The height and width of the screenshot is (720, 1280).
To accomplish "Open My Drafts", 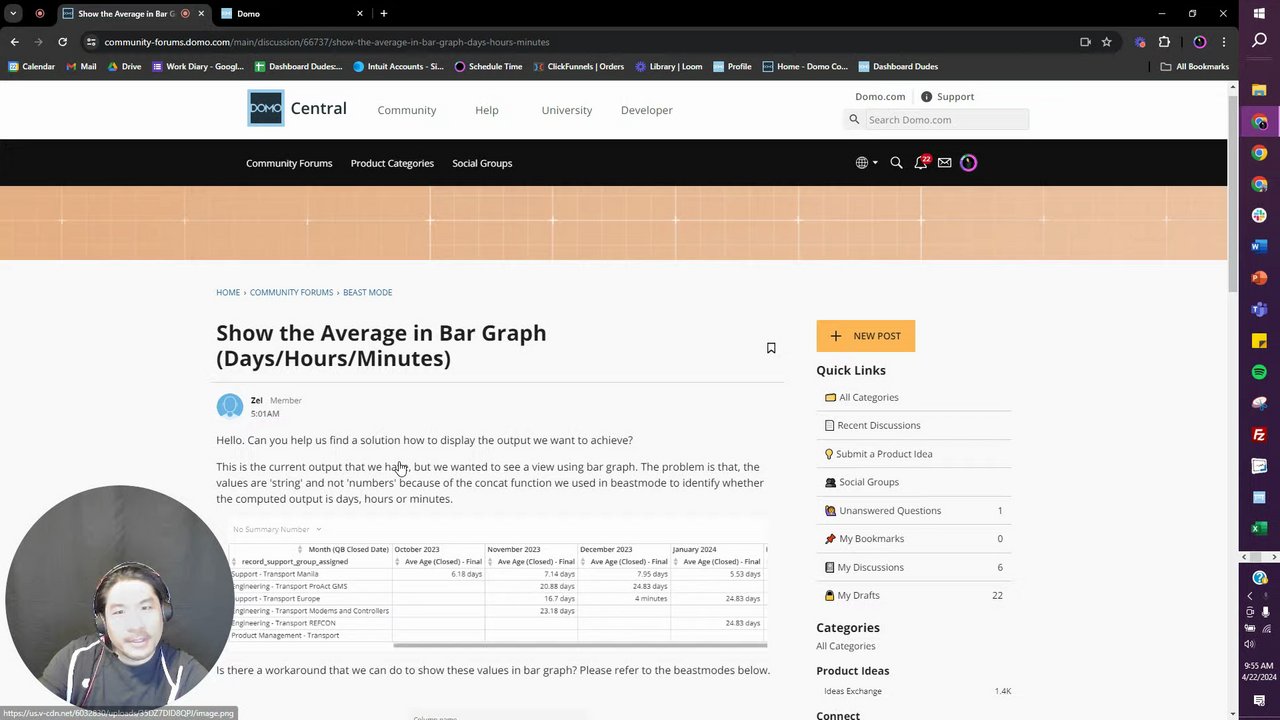I will coord(858,595).
